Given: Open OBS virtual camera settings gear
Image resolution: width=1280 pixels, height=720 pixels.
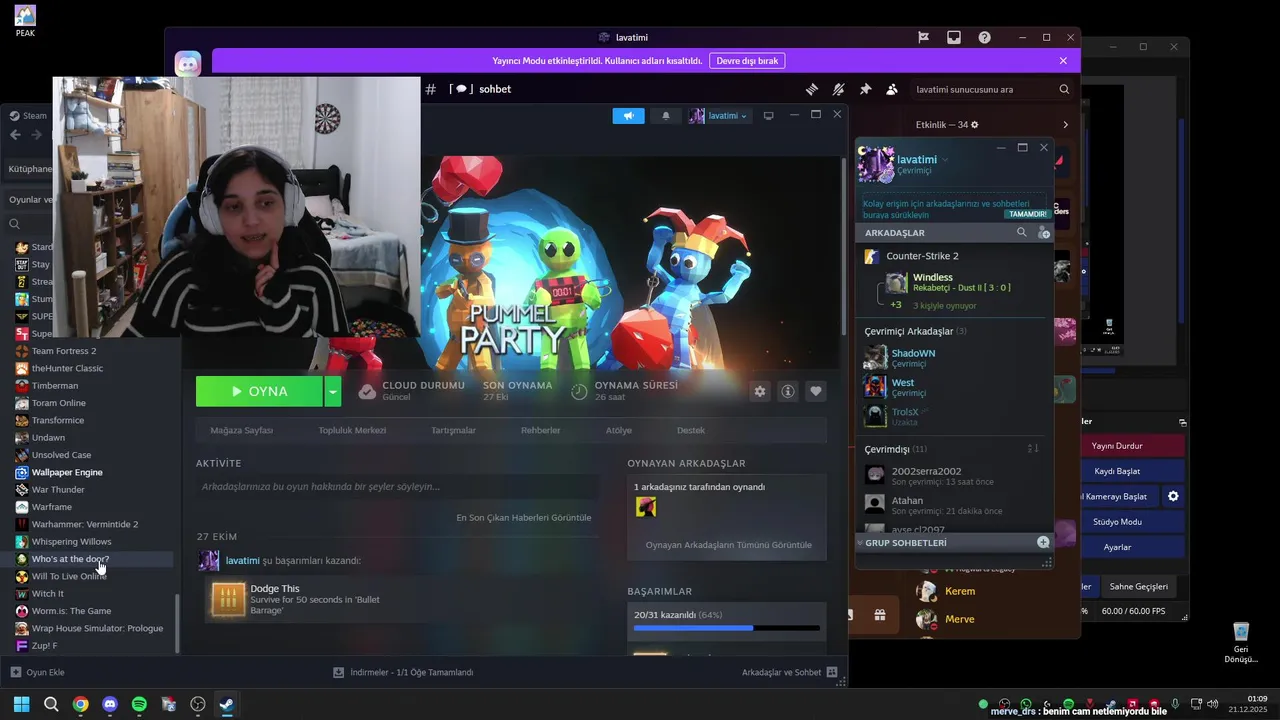Looking at the screenshot, I should click(1173, 496).
